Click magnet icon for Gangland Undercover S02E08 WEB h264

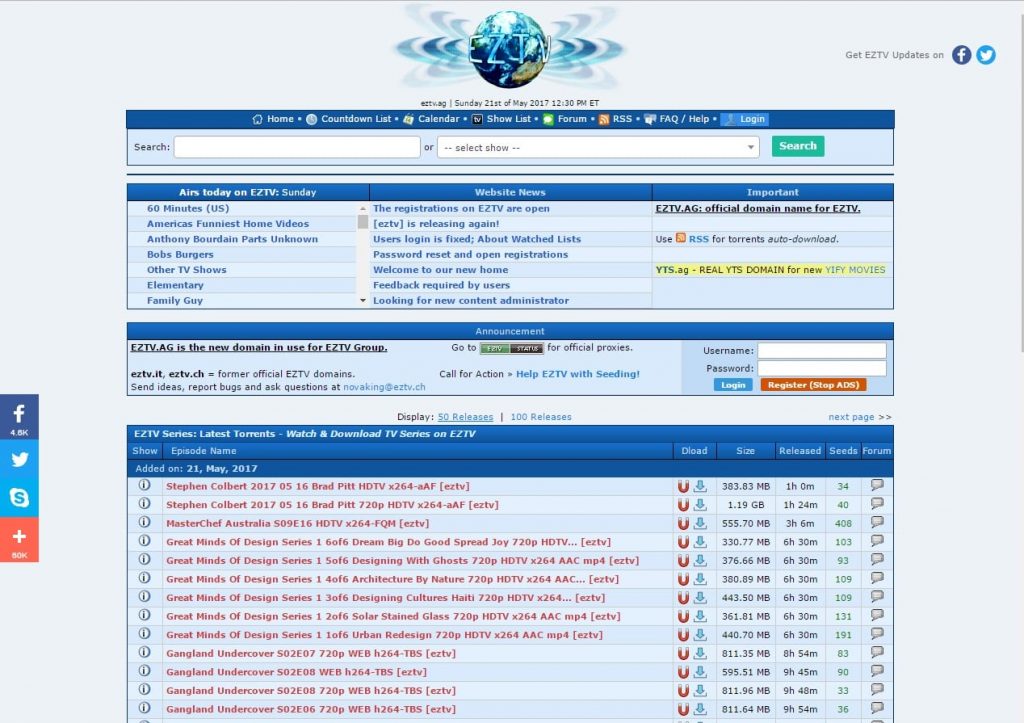click(x=683, y=672)
